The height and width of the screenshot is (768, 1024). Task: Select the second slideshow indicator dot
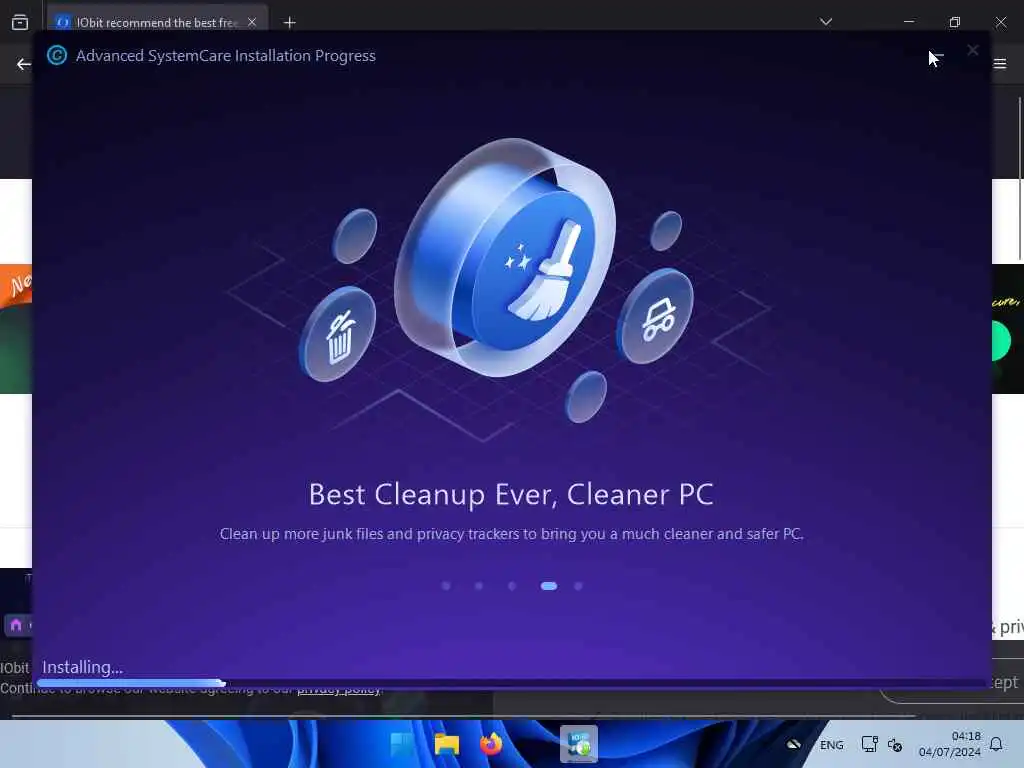pos(479,586)
